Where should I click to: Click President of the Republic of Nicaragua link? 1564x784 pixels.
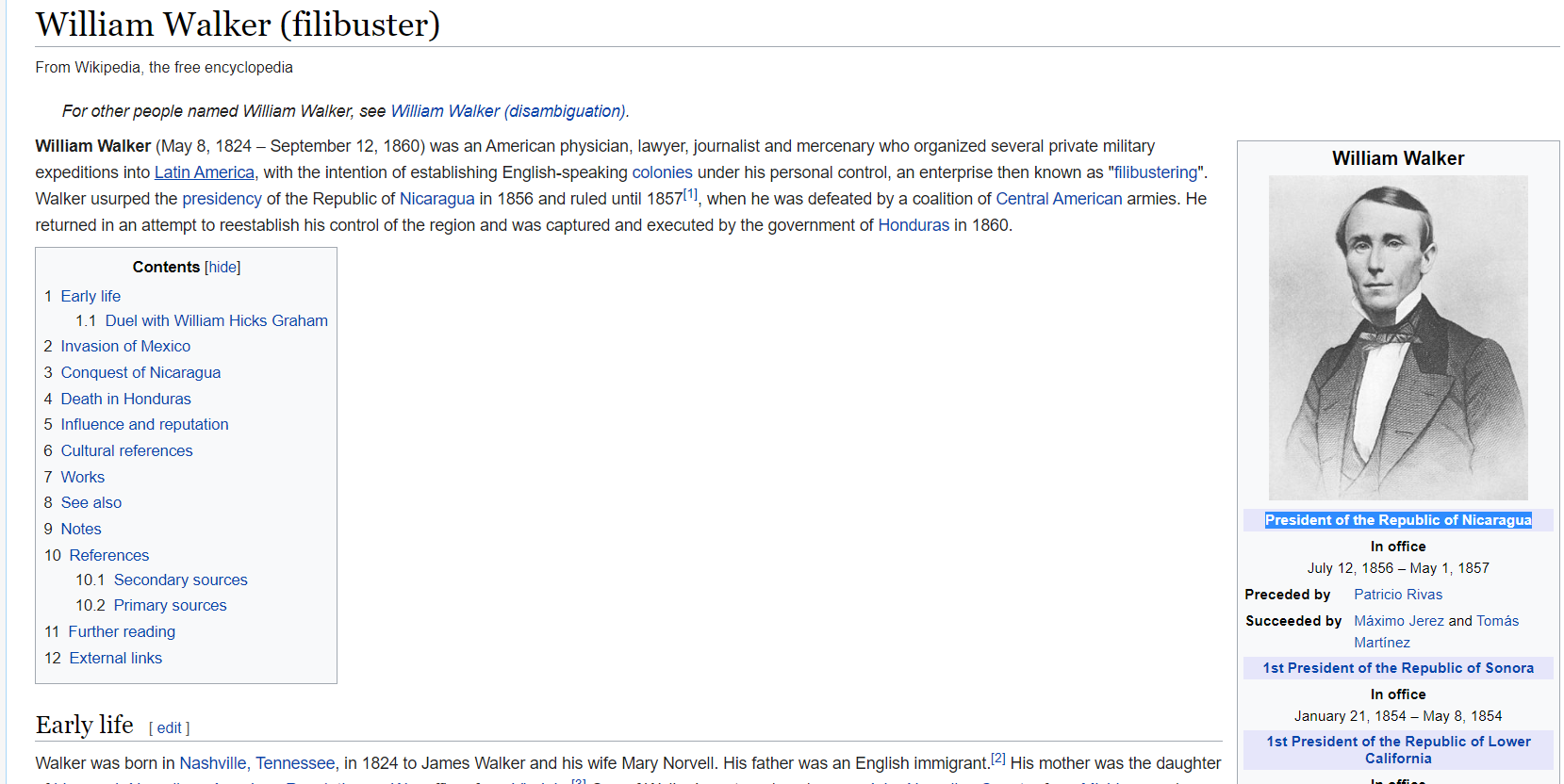tap(1398, 520)
